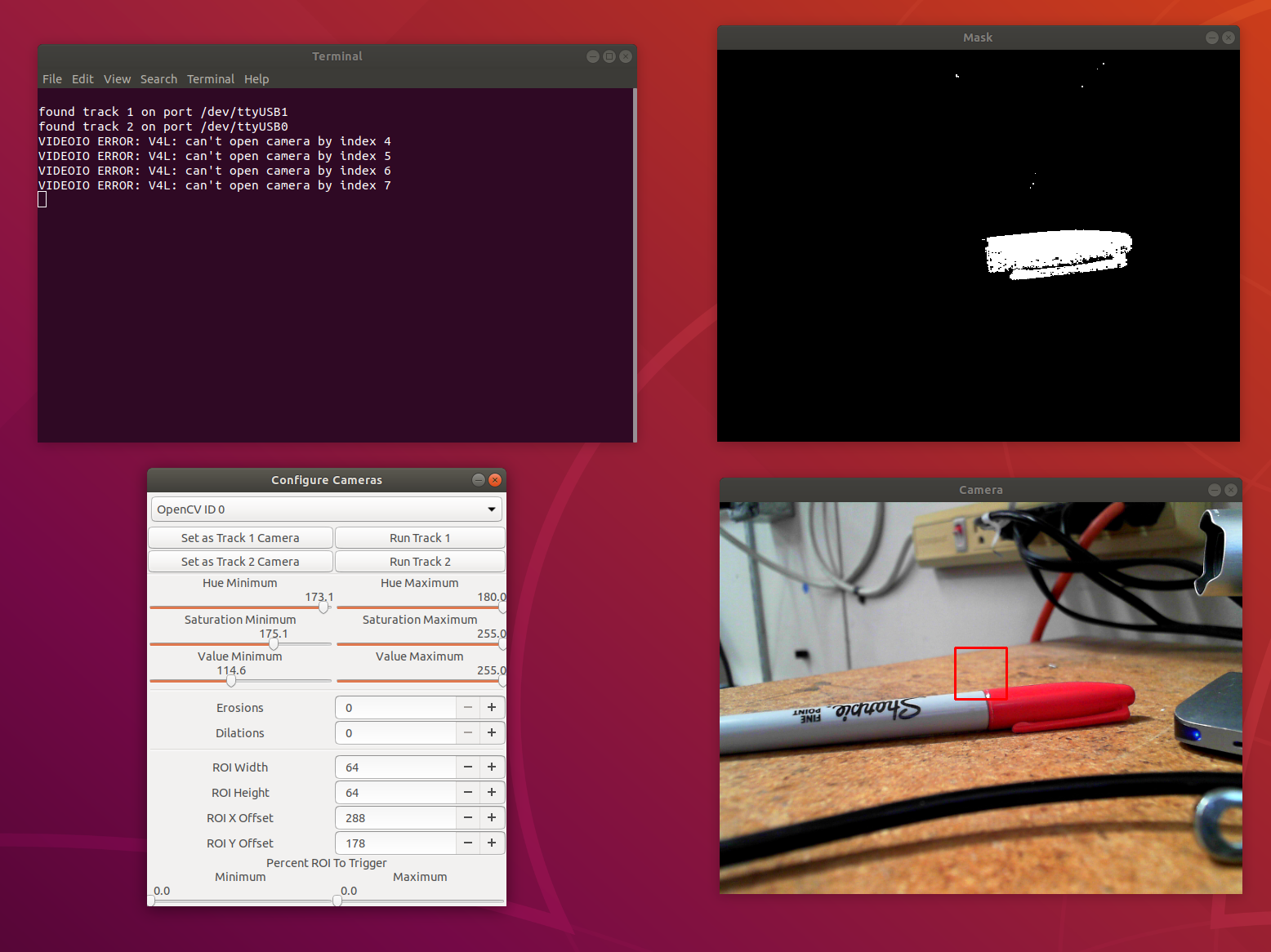1271x952 pixels.
Task: Open the Edit menu in Terminal
Action: pos(83,79)
